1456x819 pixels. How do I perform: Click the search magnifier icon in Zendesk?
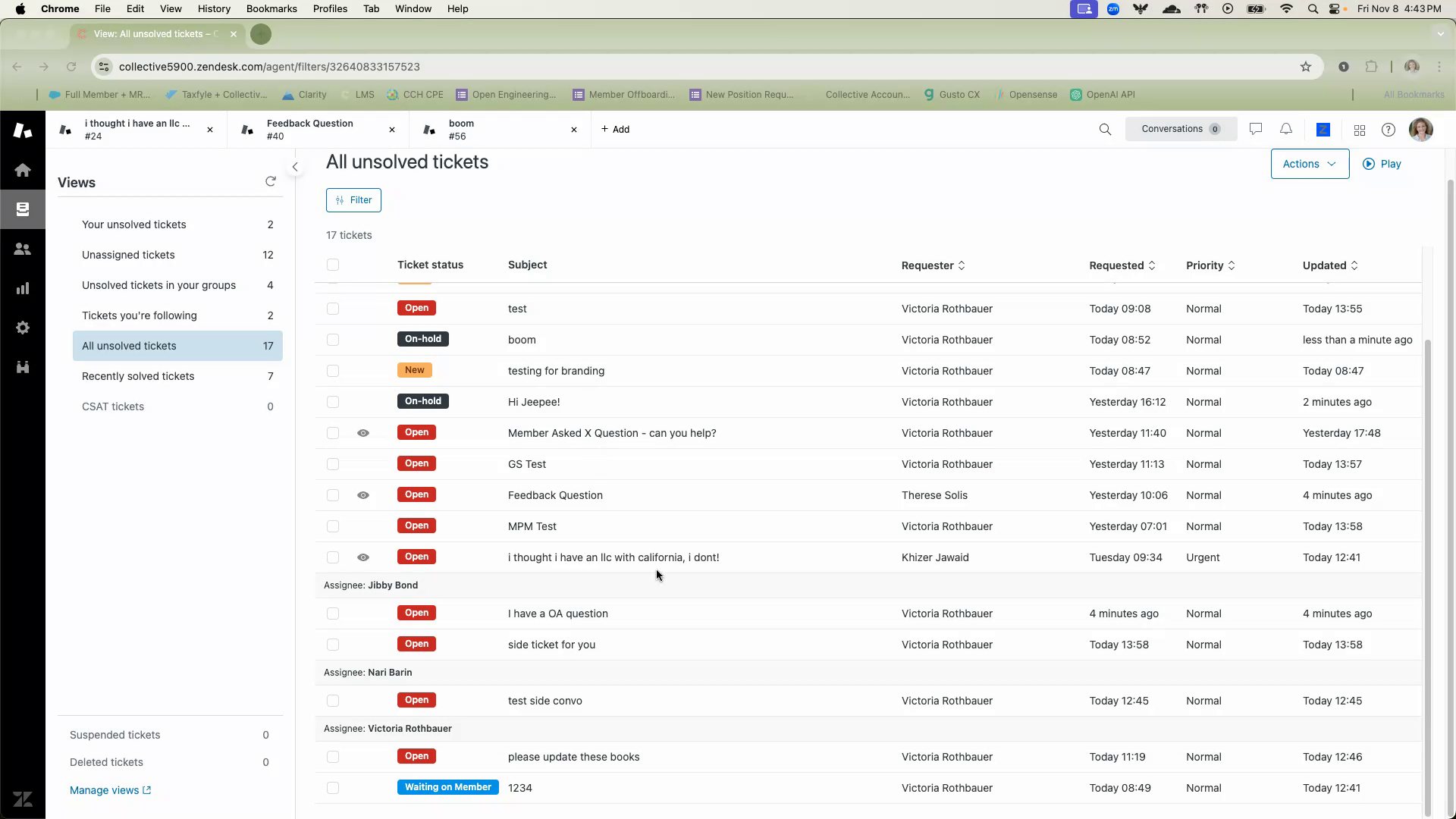click(1105, 130)
